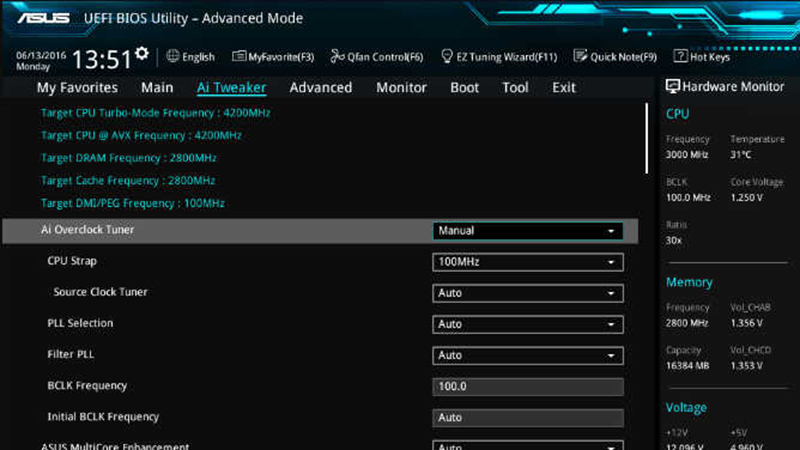
Task: Click Target CPU @ AVX Frequency text
Action: [x=141, y=135]
